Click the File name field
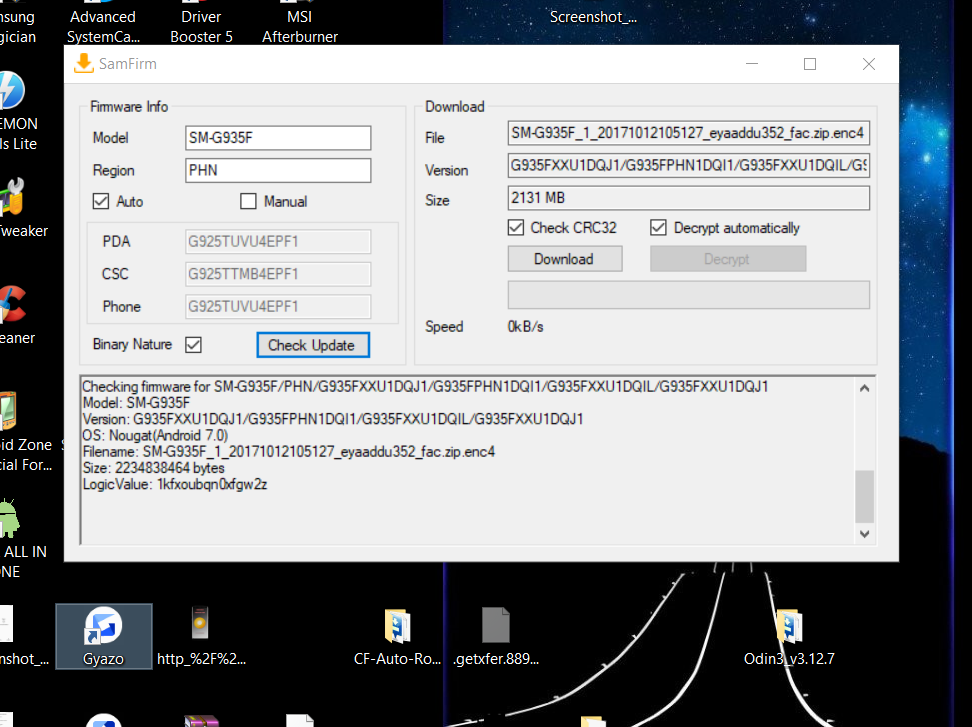The width and height of the screenshot is (972, 727). point(689,133)
